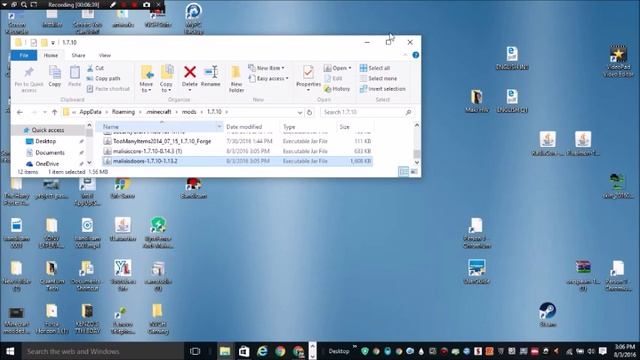Click Cut in the Clipboard group
Screen dimensions: 640x360
tap(96, 68)
